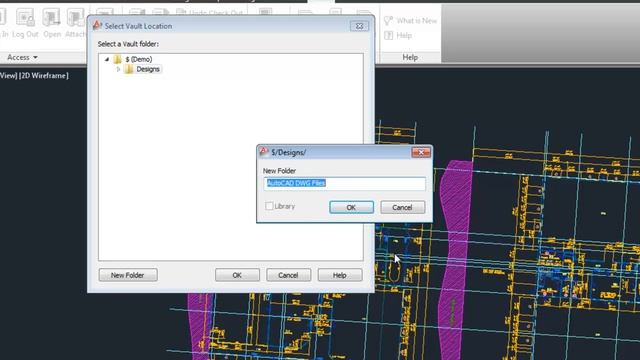The width and height of the screenshot is (640, 360).
Task: Click the $ (Demo) folder icon
Action: (118, 59)
